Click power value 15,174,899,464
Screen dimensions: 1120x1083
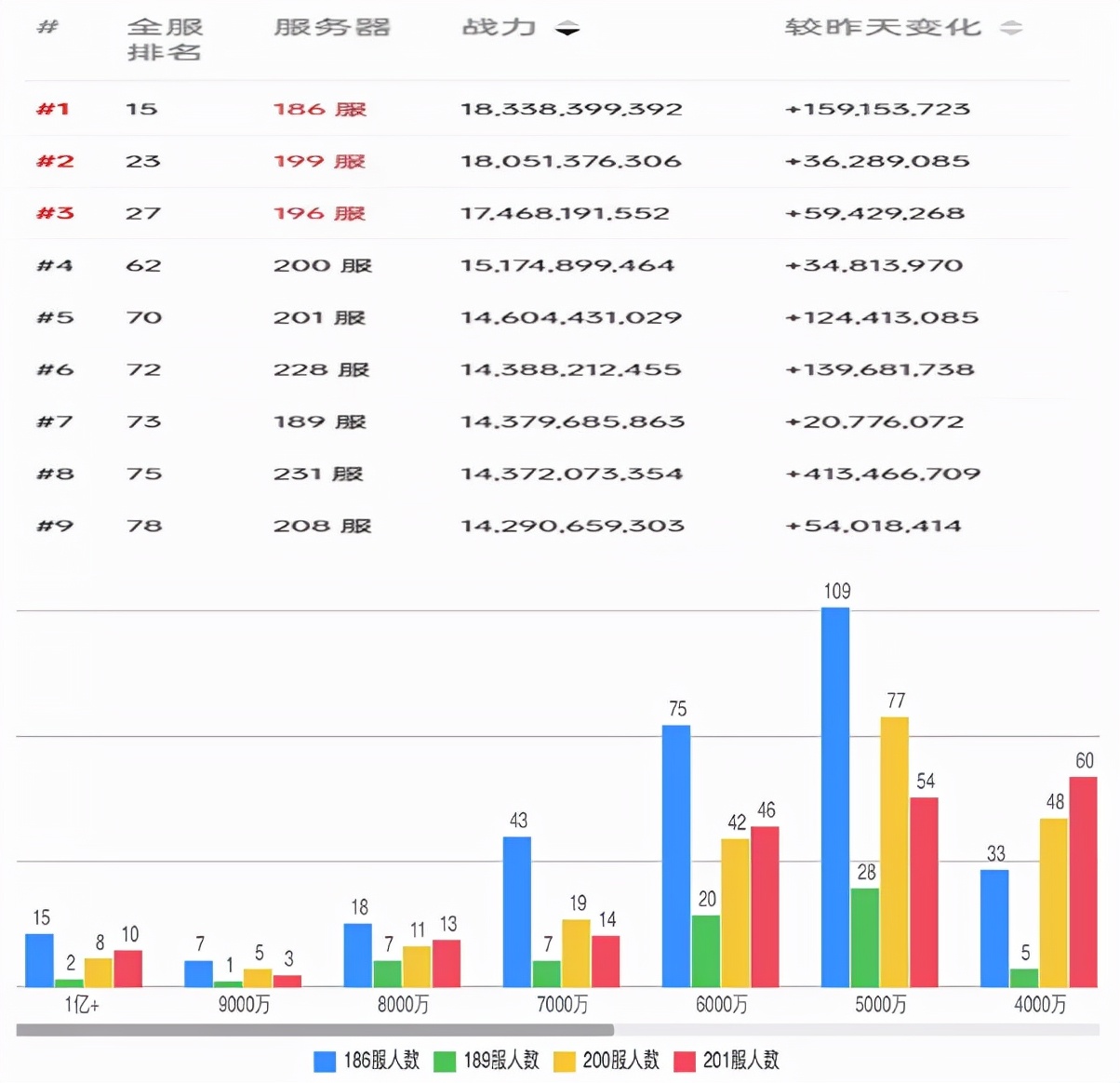click(x=567, y=265)
